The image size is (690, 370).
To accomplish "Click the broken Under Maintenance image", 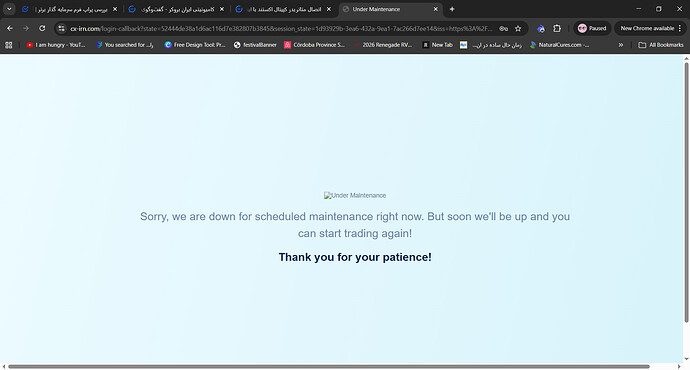I will [x=355, y=195].
